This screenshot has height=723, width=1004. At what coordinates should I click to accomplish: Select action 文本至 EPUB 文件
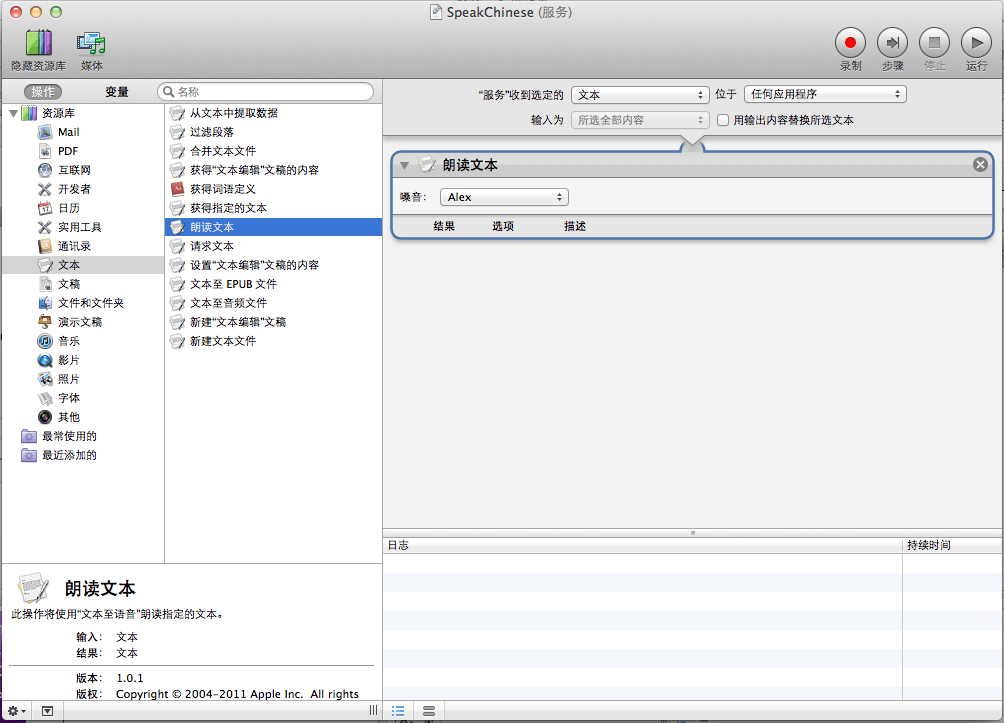(273, 284)
